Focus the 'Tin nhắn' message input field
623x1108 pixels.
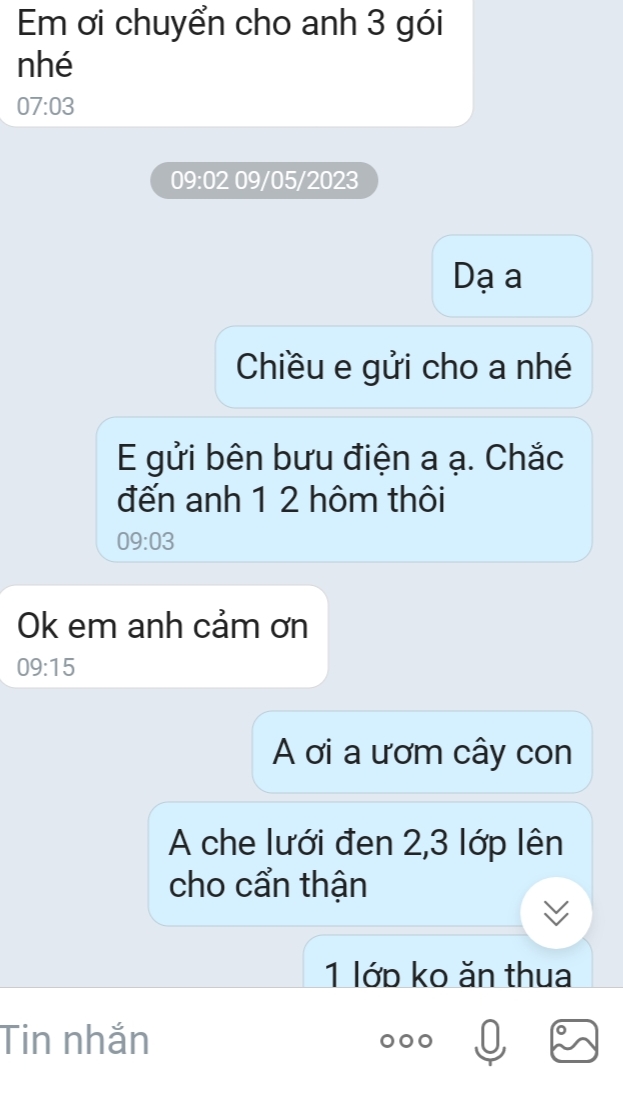pyautogui.click(x=184, y=1041)
